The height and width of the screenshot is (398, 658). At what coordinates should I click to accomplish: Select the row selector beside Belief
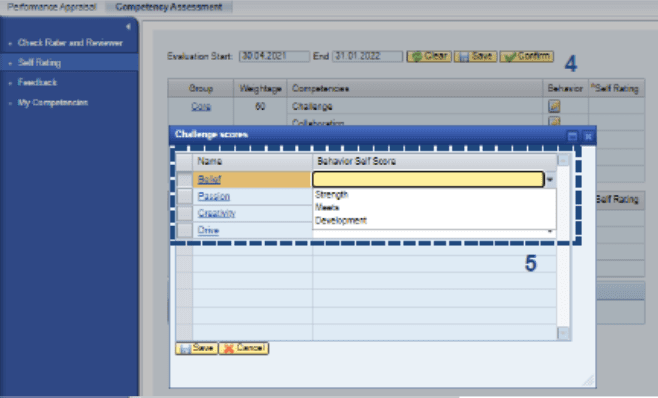(x=184, y=180)
